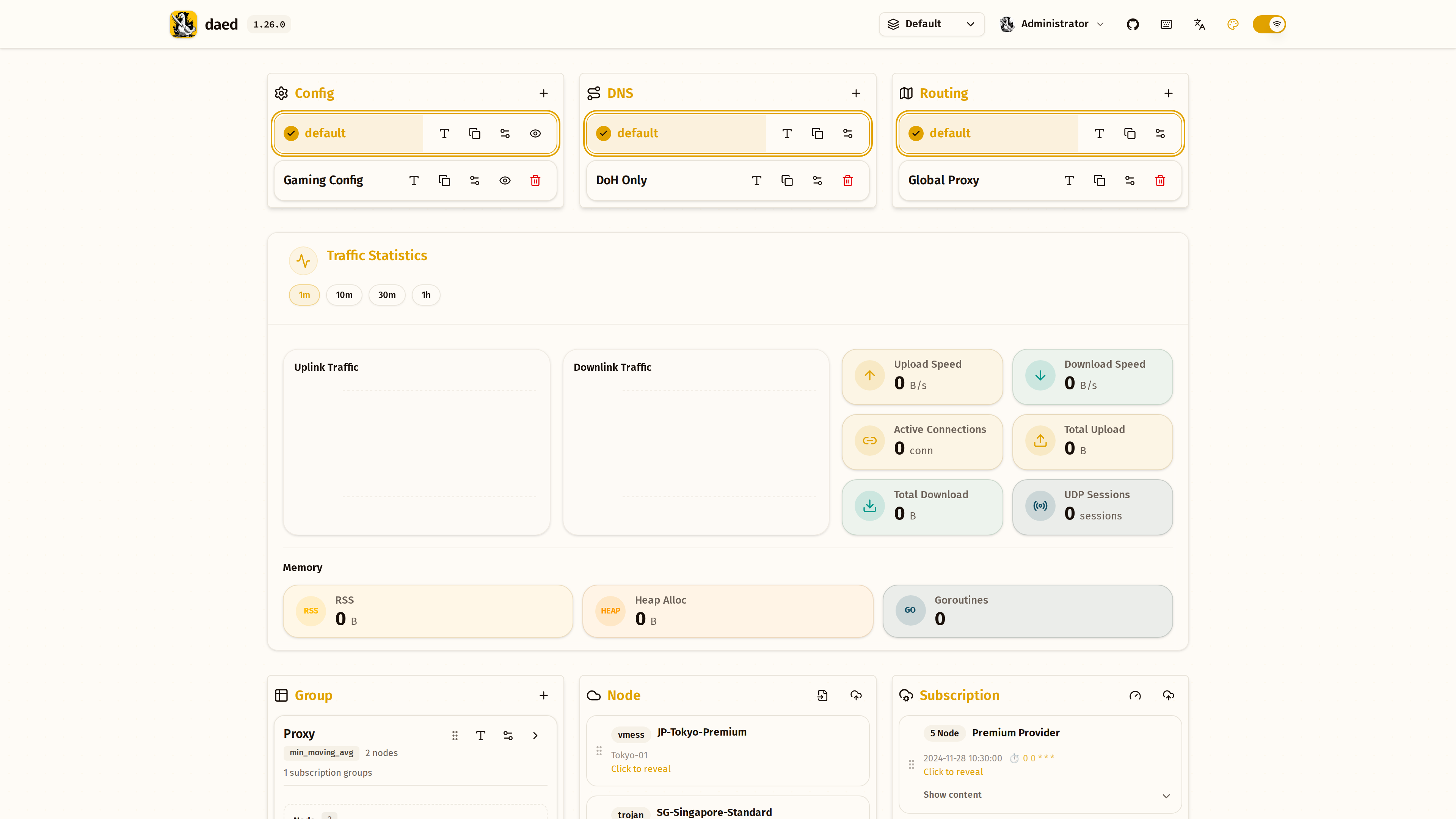Duplicate the Gaming Config
The width and height of the screenshot is (1456, 819).
tap(444, 180)
